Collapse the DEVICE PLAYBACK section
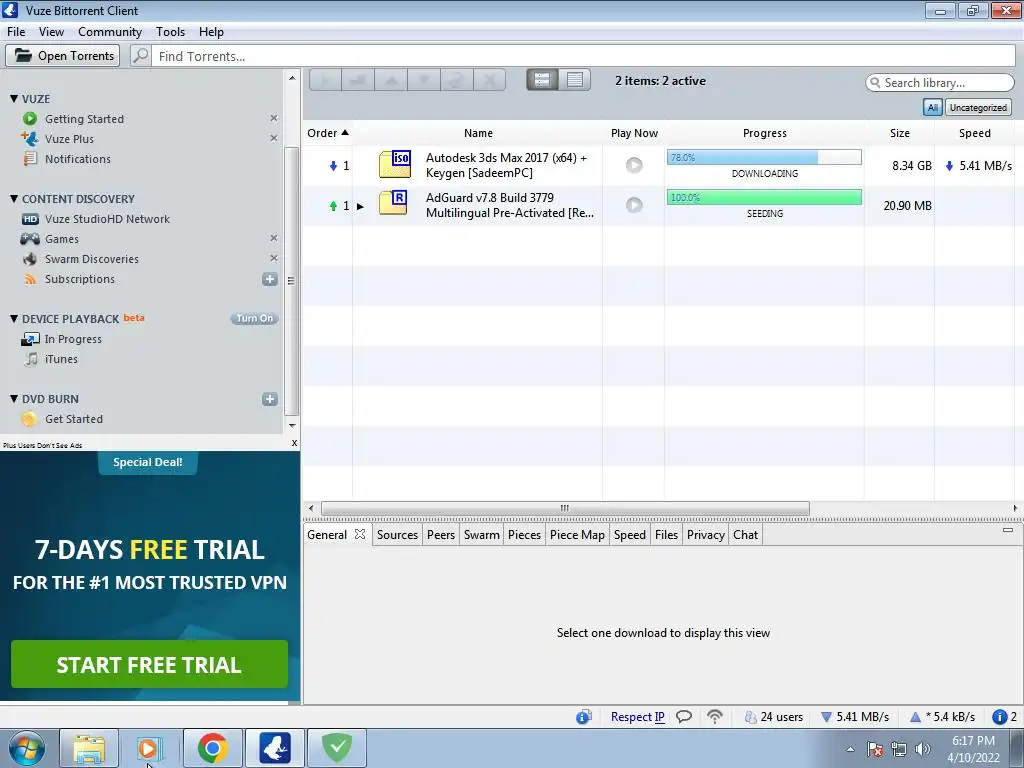 coord(14,319)
